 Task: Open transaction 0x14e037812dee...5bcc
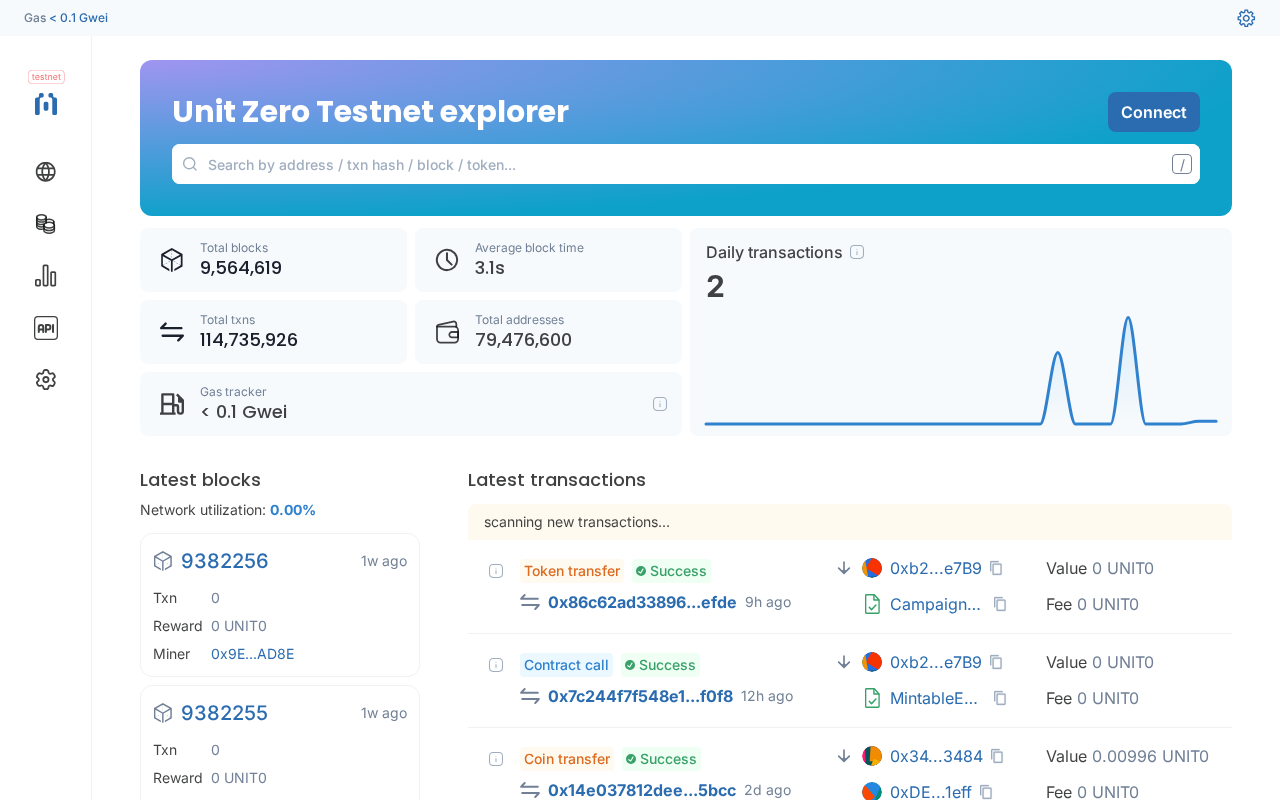(642, 790)
